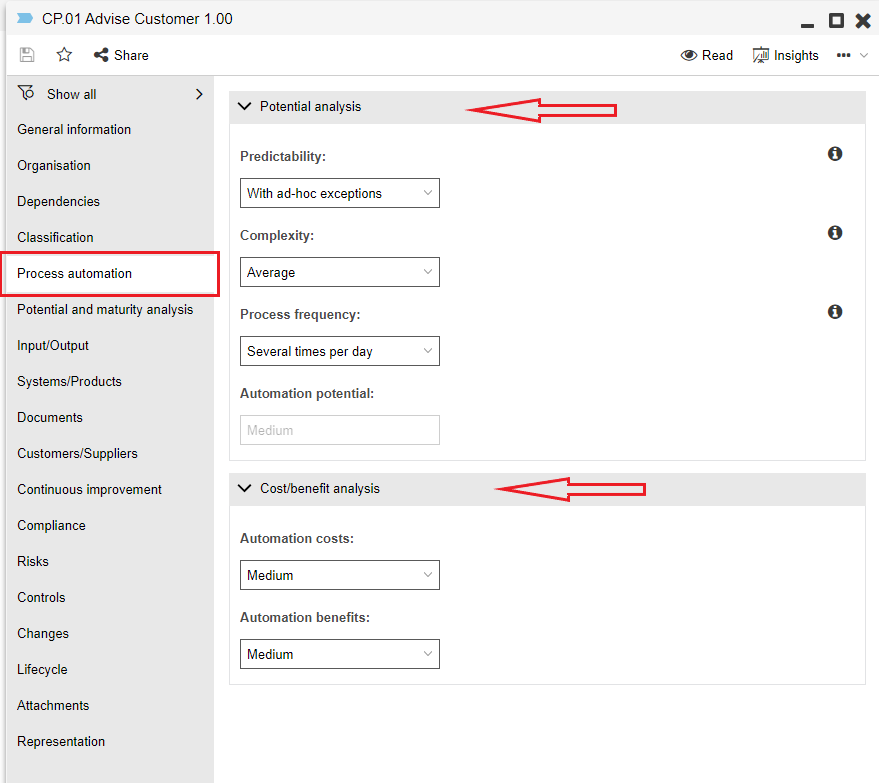Click the Show all filter icon
This screenshot has height=783, width=879.
tap(26, 93)
